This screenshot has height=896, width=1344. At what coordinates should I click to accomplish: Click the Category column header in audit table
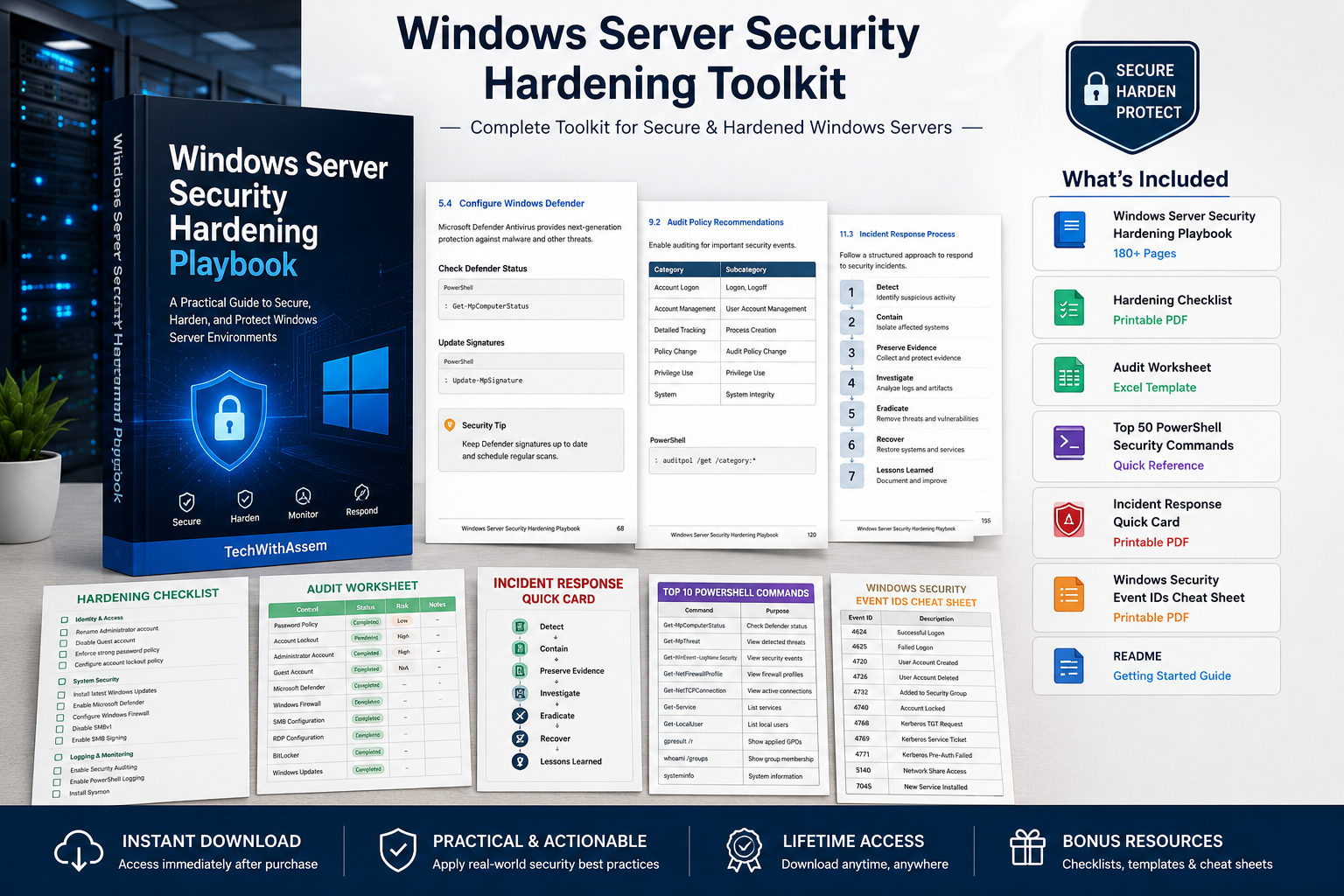coord(684,269)
